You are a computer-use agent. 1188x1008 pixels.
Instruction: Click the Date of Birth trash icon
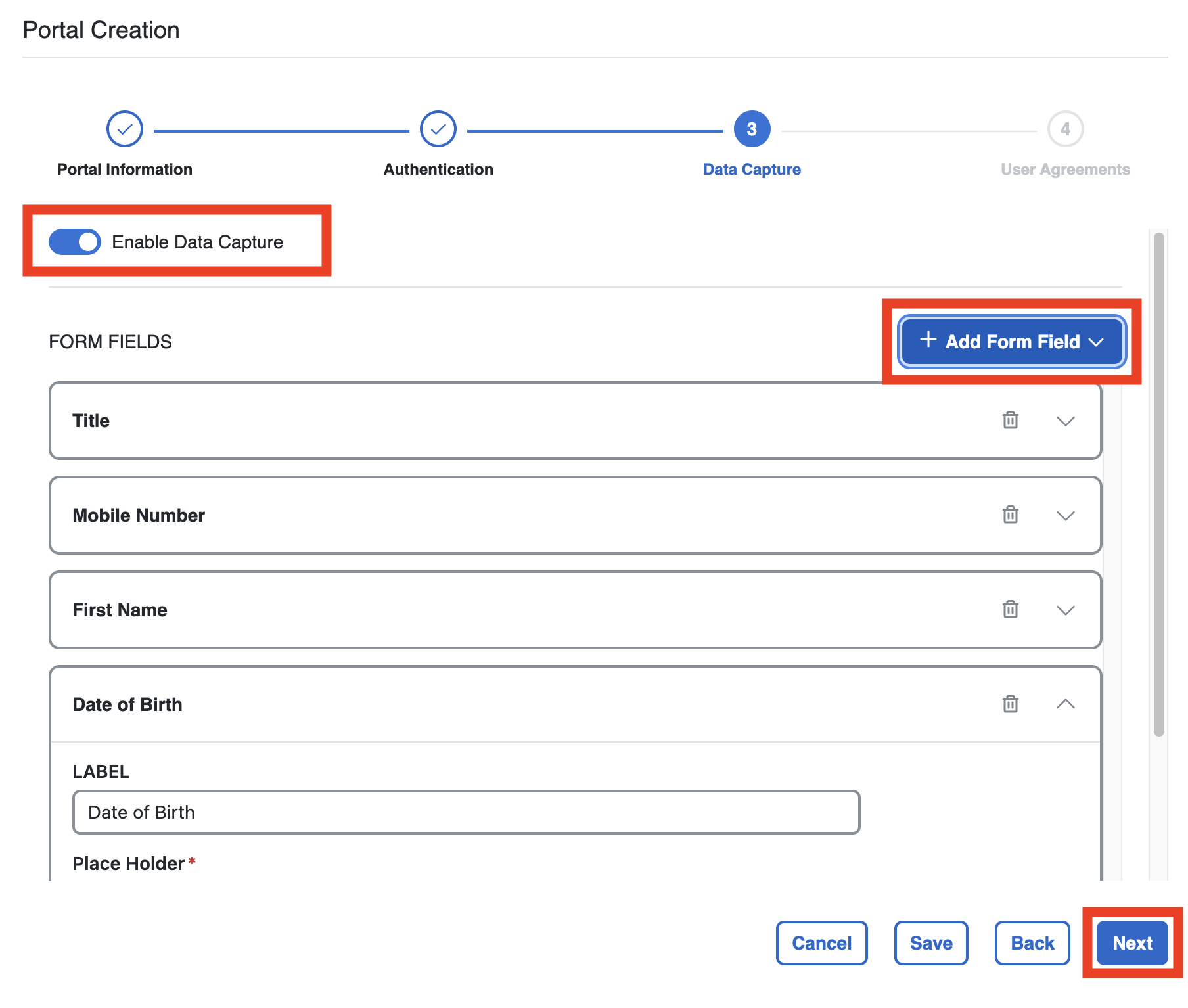(x=1010, y=704)
